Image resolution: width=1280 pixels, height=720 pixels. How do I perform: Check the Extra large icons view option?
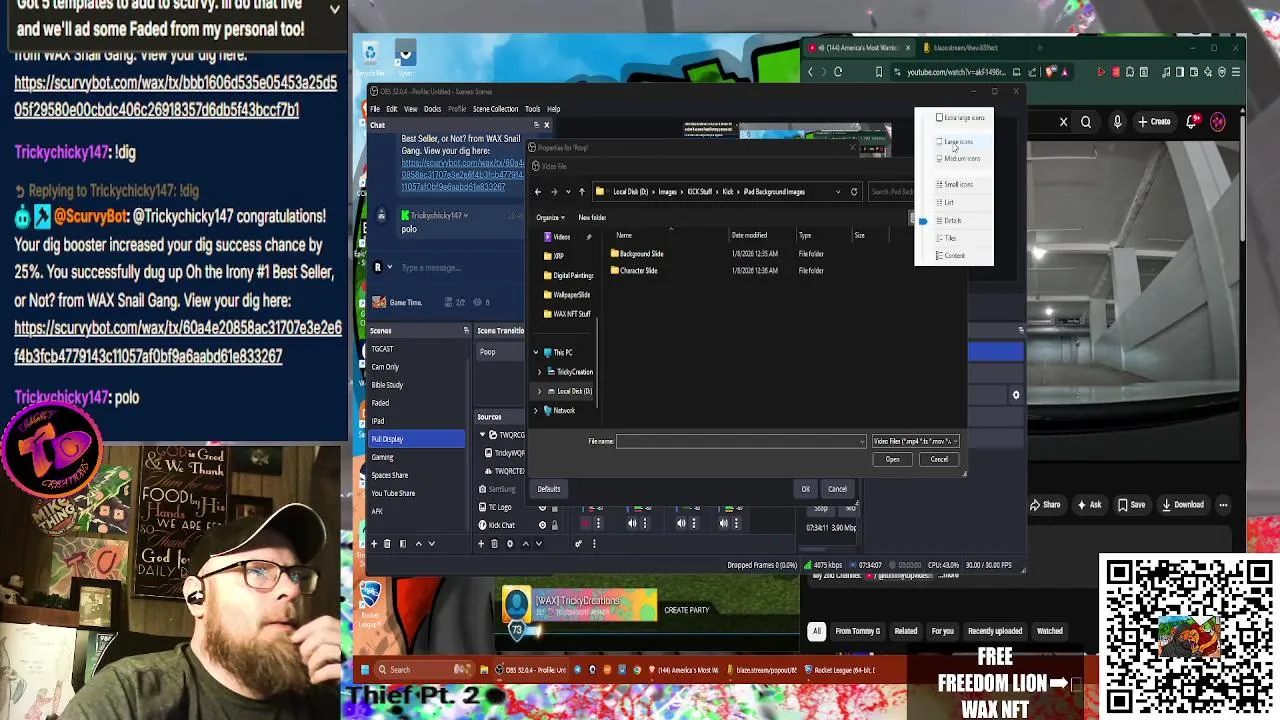coord(960,118)
